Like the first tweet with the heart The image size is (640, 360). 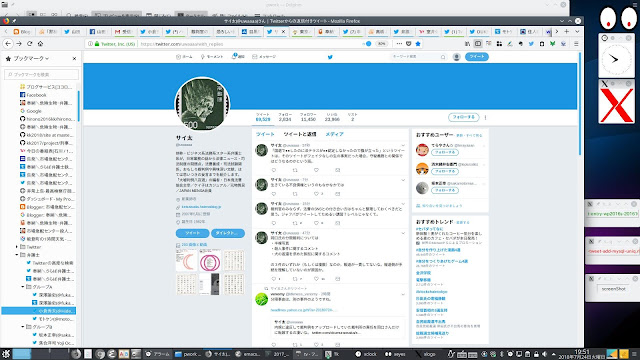pyautogui.click(x=316, y=170)
